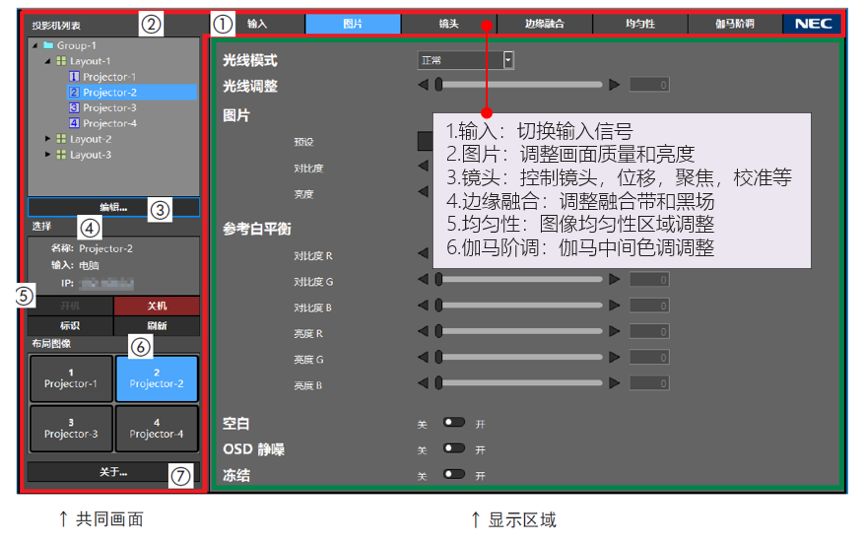The height and width of the screenshot is (545, 865).
Task: Click the left arrow of the 光线调整 slider
Action: (422, 85)
